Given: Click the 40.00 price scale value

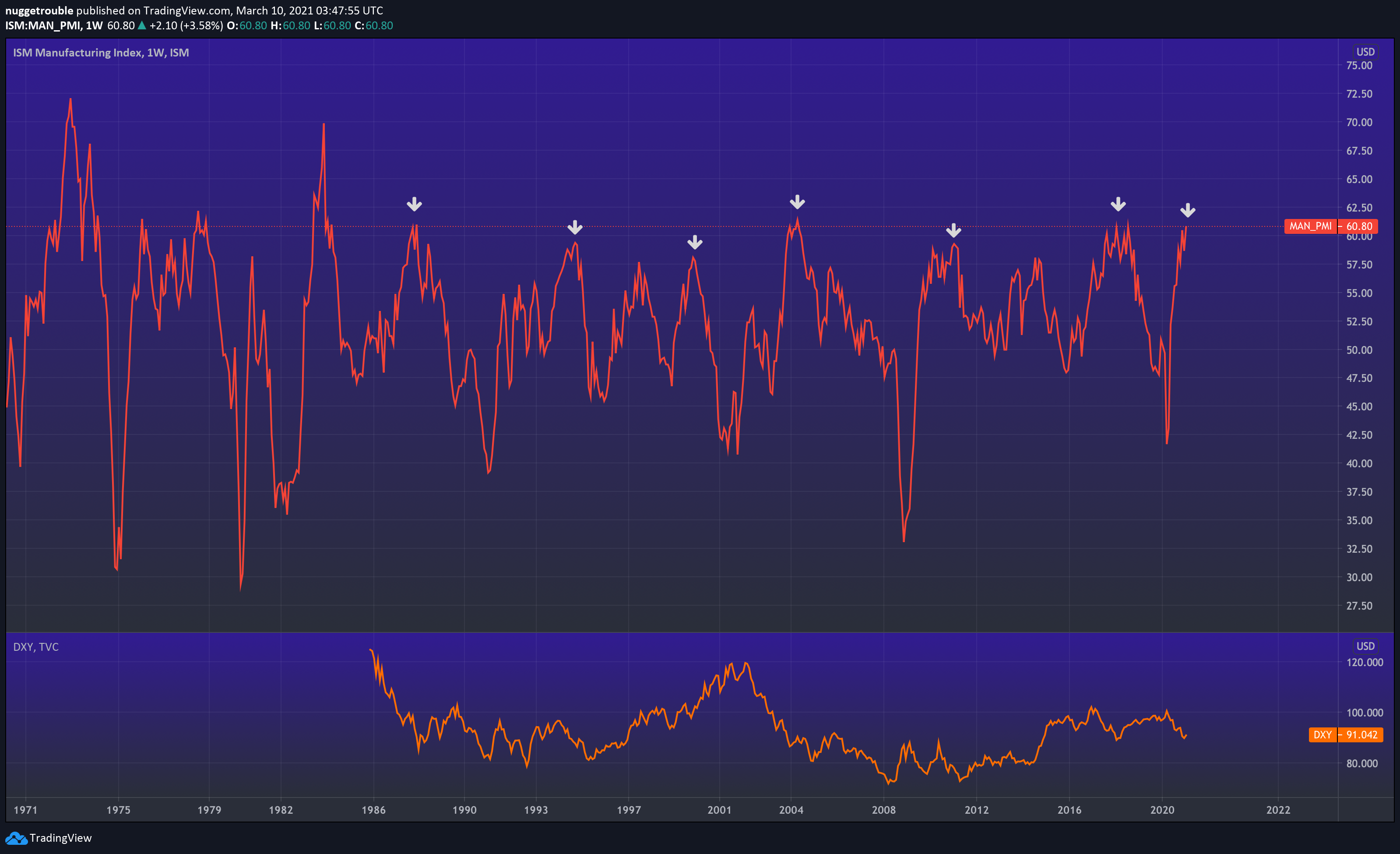Looking at the screenshot, I should (x=1359, y=463).
